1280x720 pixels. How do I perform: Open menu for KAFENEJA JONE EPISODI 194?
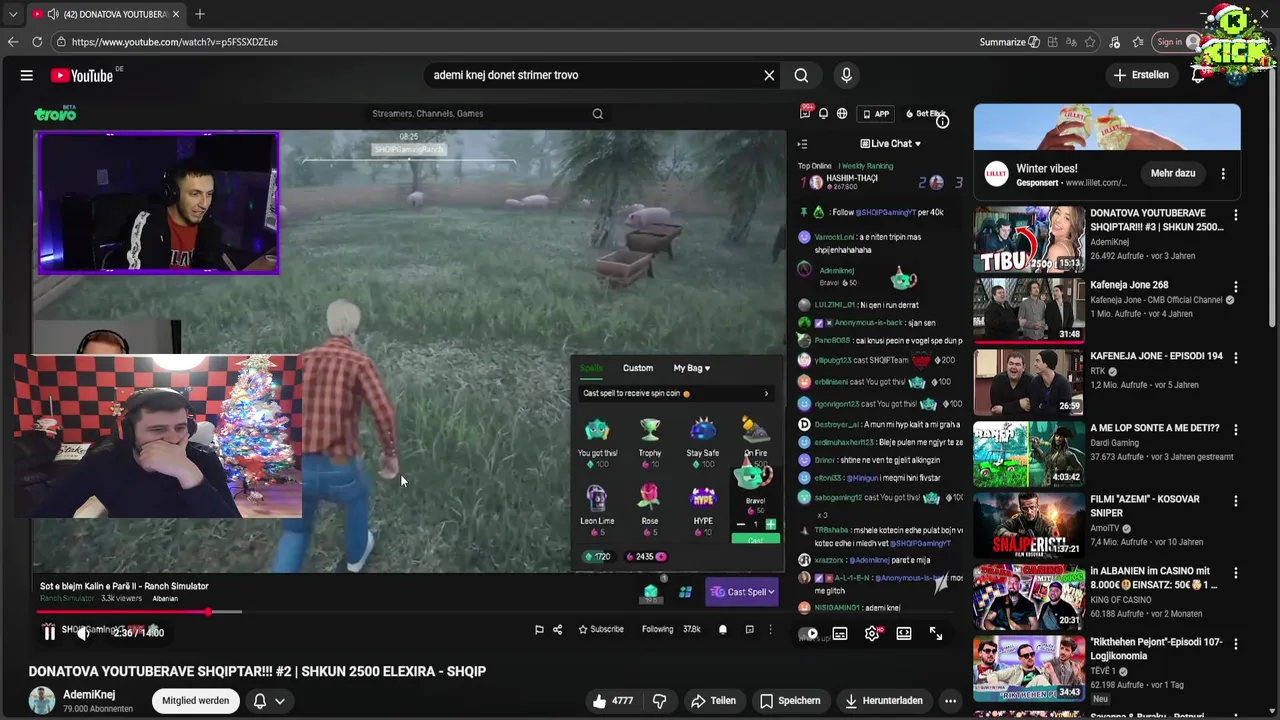pyautogui.click(x=1236, y=357)
